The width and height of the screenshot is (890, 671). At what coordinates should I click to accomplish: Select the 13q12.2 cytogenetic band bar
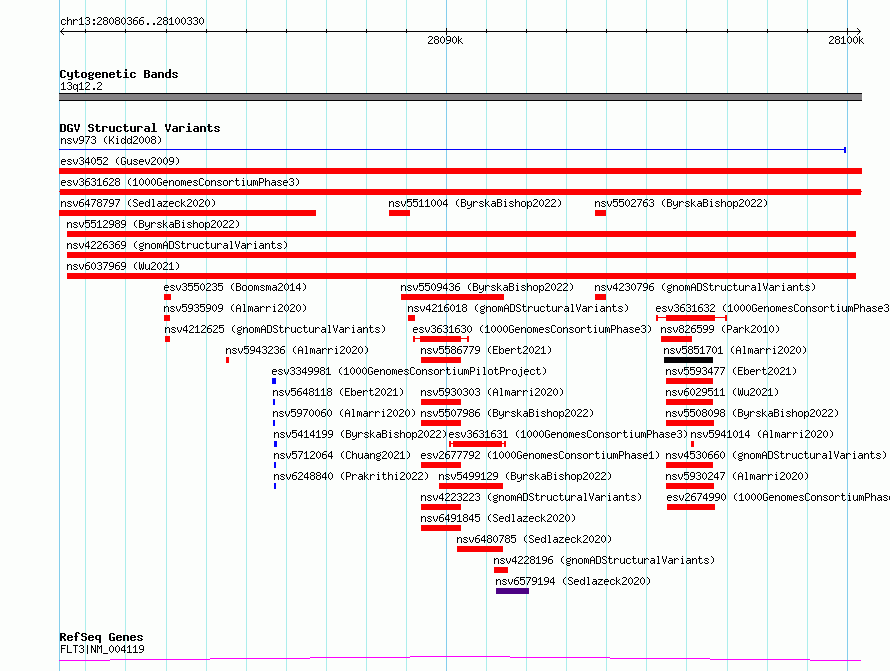[460, 97]
